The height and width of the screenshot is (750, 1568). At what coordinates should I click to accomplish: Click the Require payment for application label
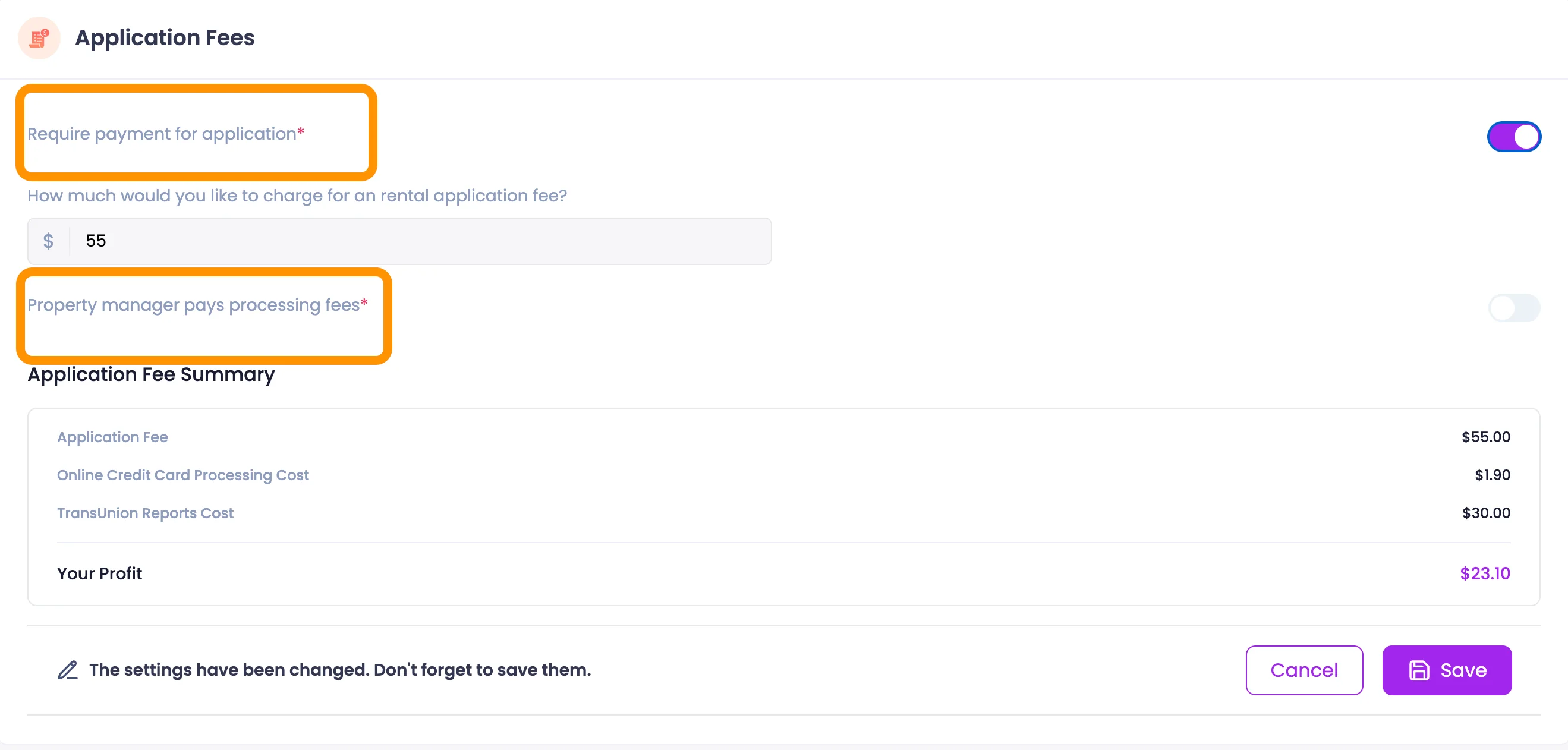point(162,134)
